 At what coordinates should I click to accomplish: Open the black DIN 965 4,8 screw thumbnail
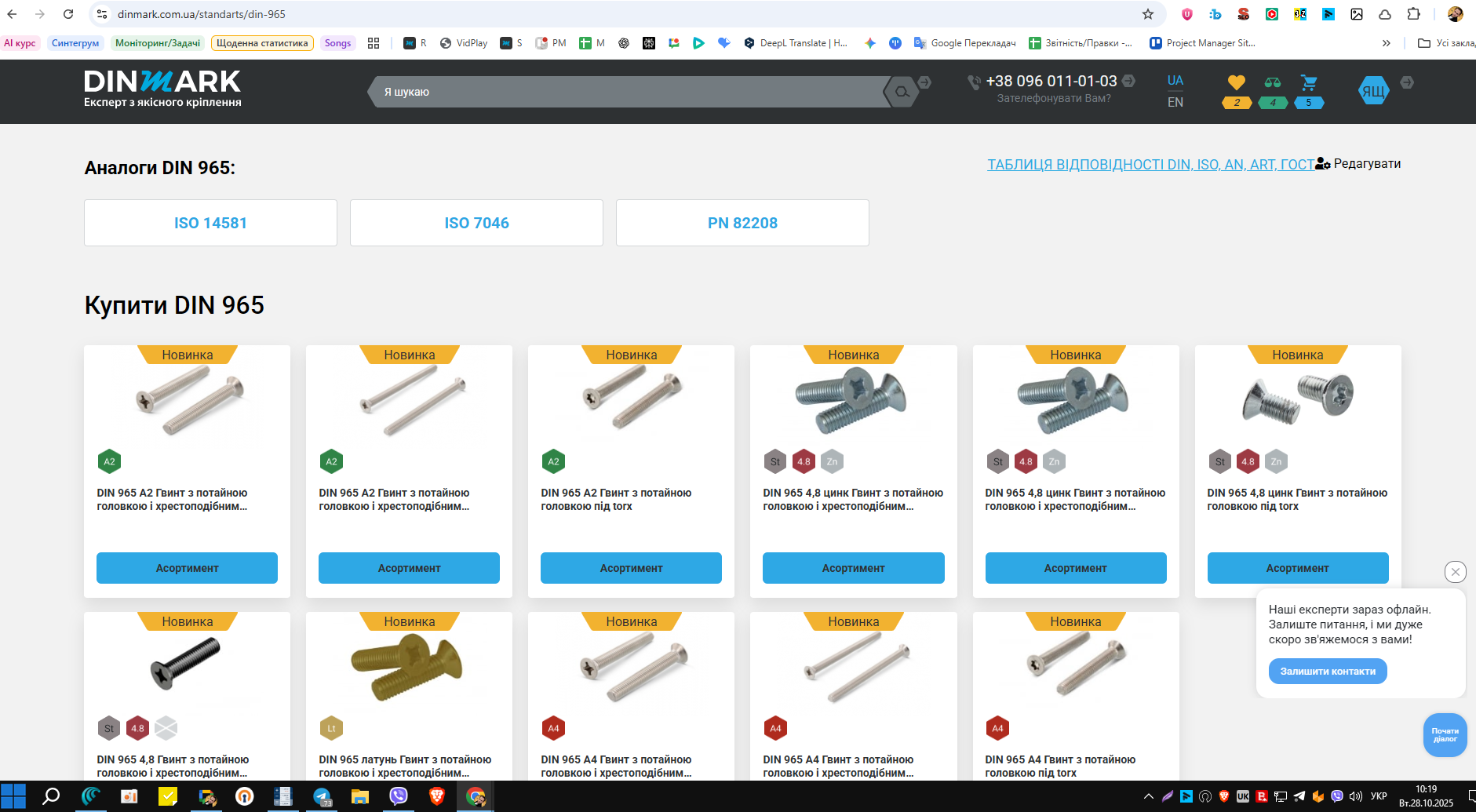click(186, 663)
